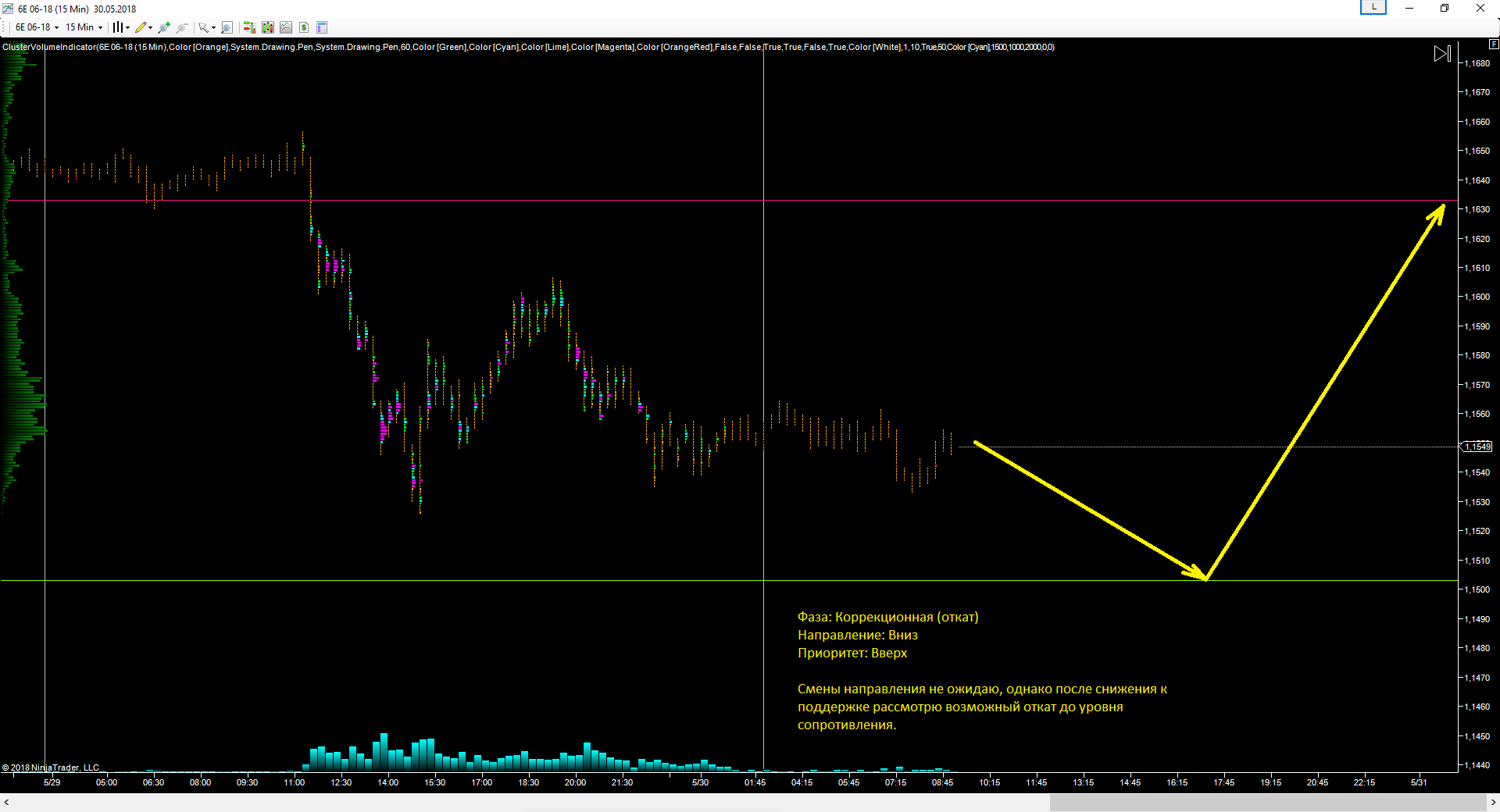1500x812 pixels.
Task: Jump to last bar with the arrow icon
Action: click(x=1442, y=54)
